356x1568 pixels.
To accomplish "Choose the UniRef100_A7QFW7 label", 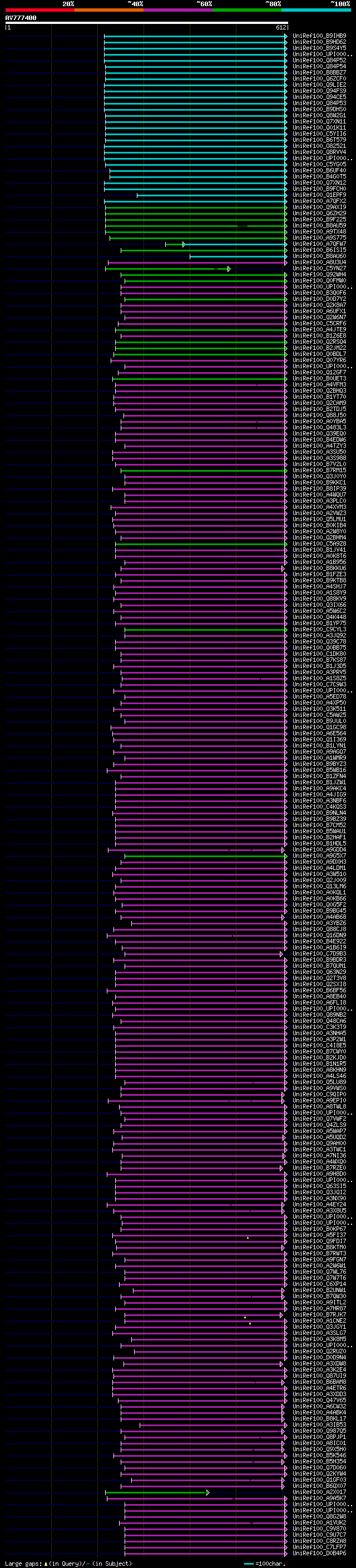I will pos(319,244).
